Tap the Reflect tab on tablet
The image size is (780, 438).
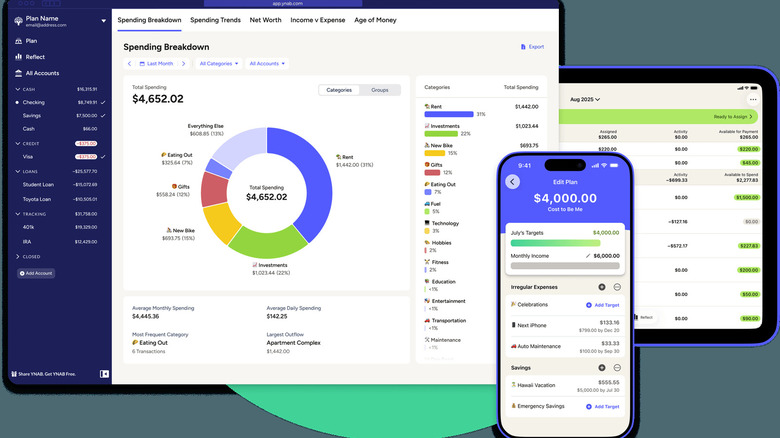point(644,318)
